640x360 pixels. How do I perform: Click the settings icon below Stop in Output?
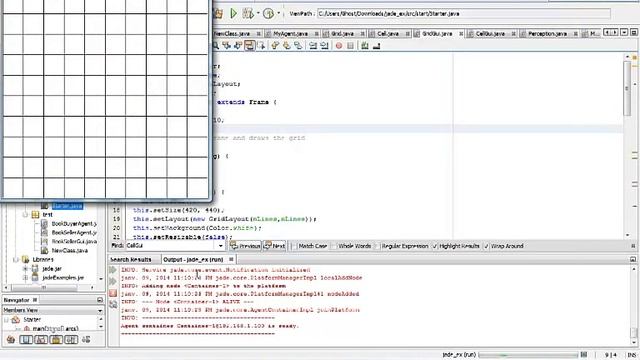[x=113, y=304]
